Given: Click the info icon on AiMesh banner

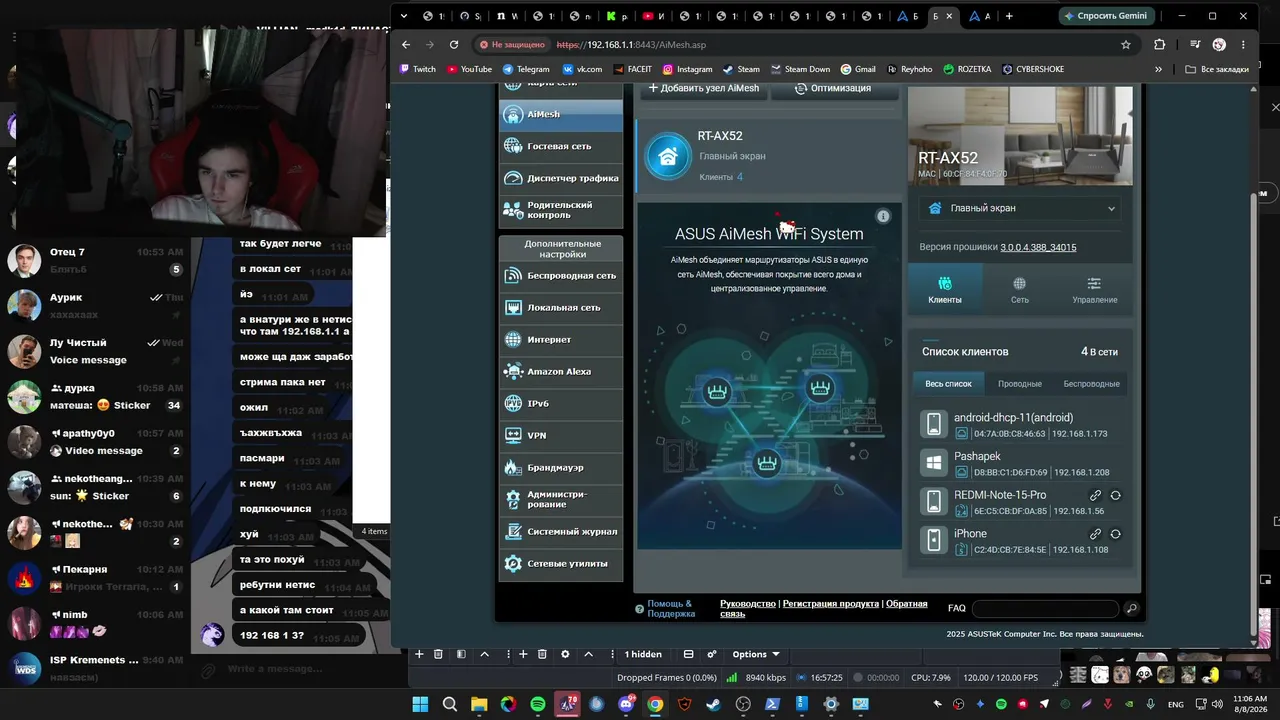Looking at the screenshot, I should 883,216.
